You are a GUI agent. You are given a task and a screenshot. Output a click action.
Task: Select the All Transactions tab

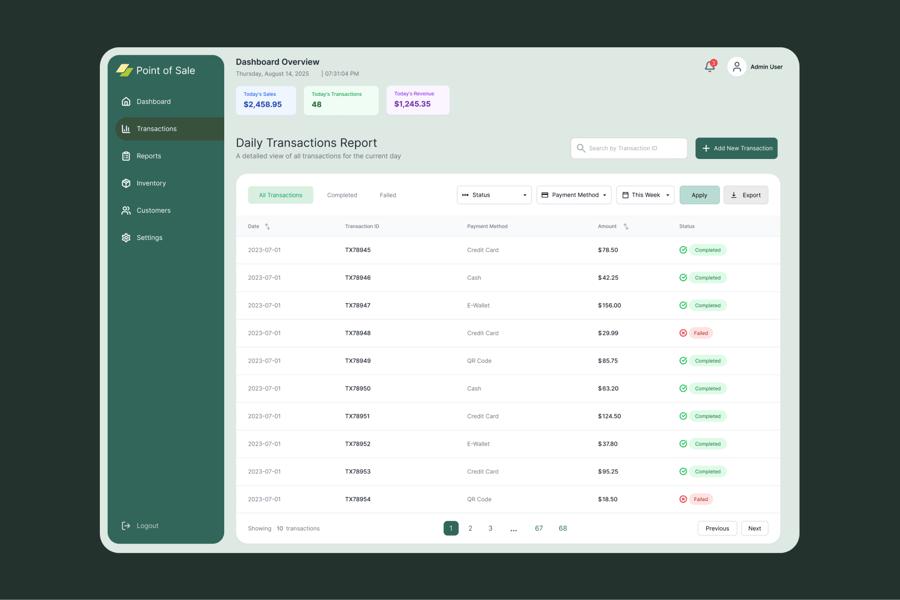point(281,195)
